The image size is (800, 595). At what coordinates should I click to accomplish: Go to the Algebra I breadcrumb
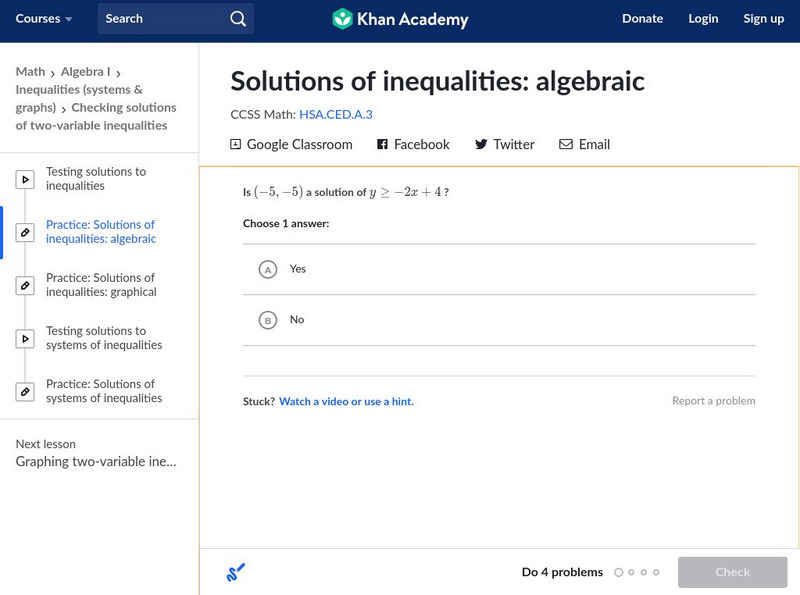click(x=85, y=72)
